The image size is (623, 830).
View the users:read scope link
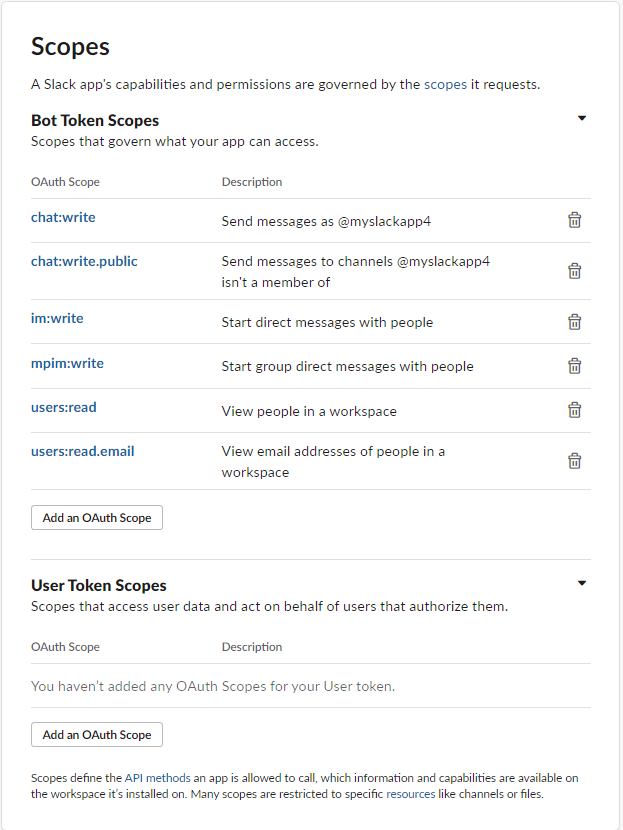[64, 408]
